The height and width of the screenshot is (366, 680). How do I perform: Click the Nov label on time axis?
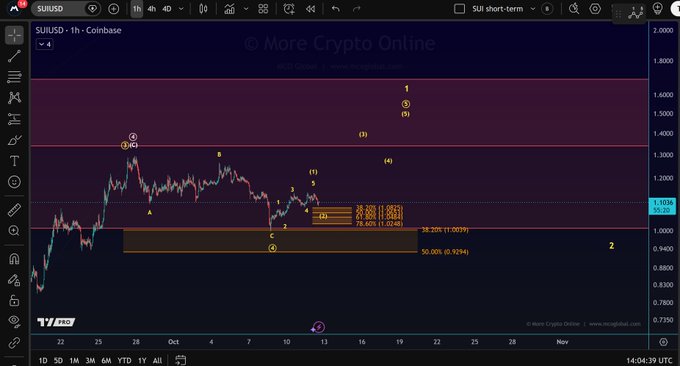[x=562, y=342]
